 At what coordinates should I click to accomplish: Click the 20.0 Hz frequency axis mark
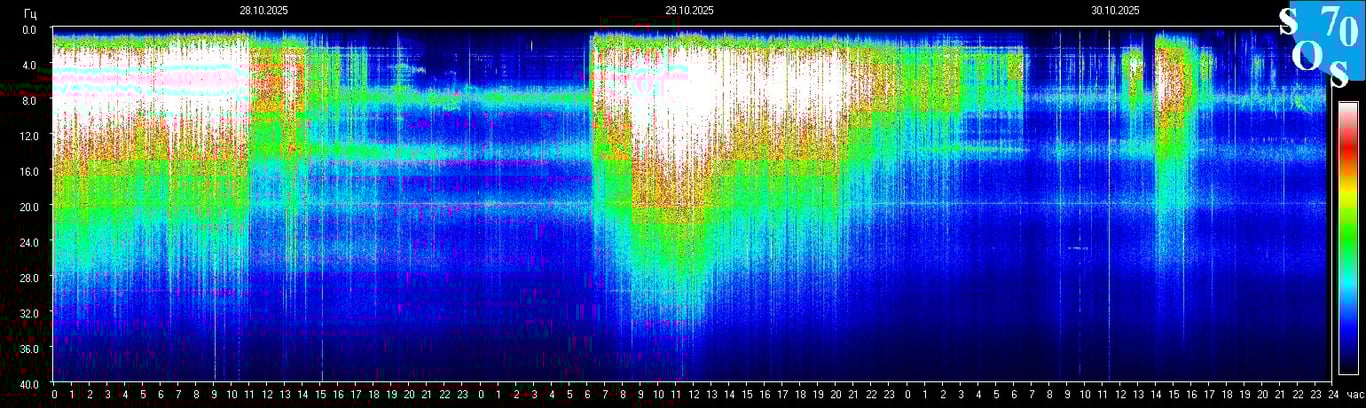[30, 206]
